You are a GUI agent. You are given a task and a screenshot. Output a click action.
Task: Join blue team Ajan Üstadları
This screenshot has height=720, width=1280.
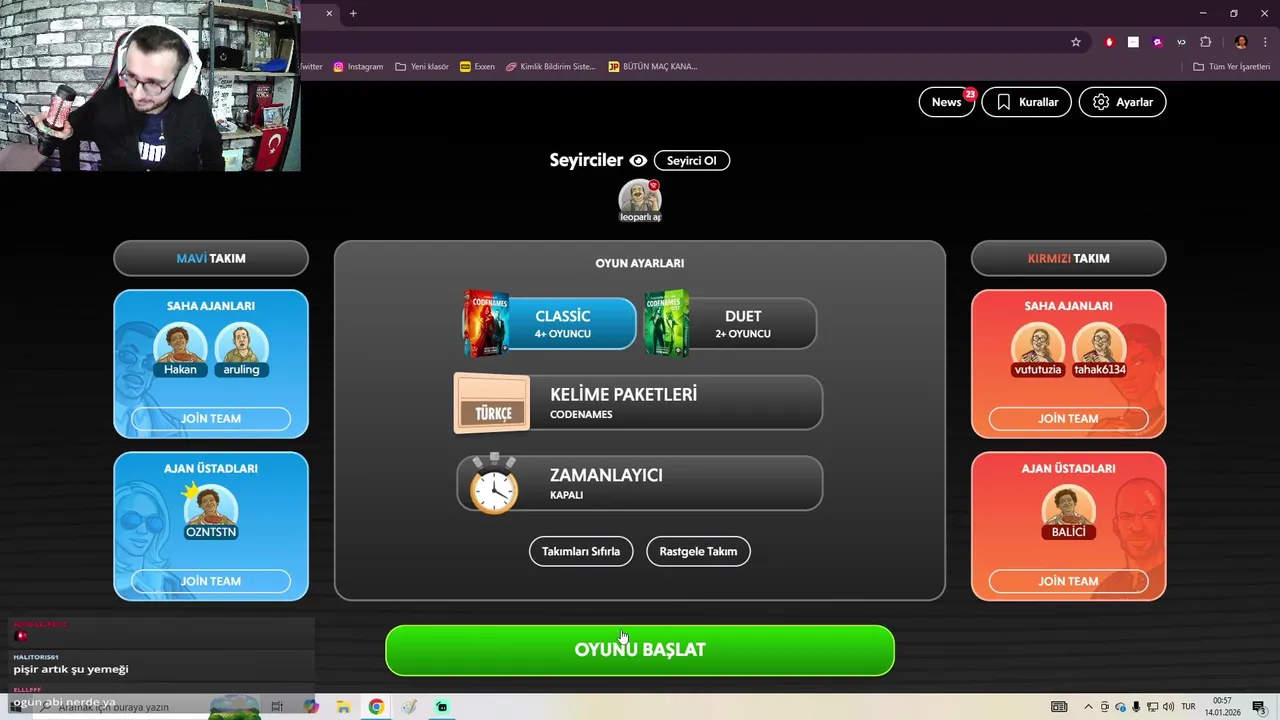click(211, 581)
